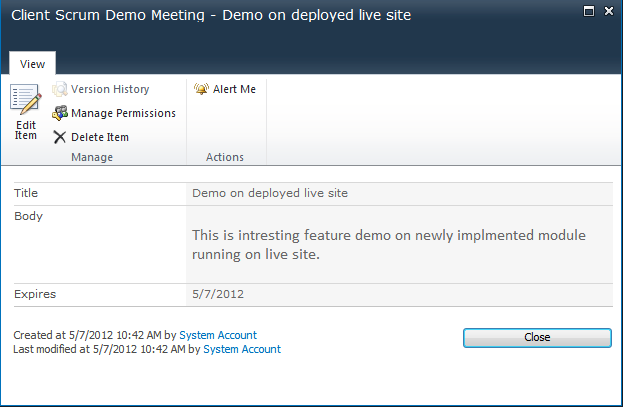The width and height of the screenshot is (623, 407).
Task: Click the Version History icon
Action: pos(60,90)
